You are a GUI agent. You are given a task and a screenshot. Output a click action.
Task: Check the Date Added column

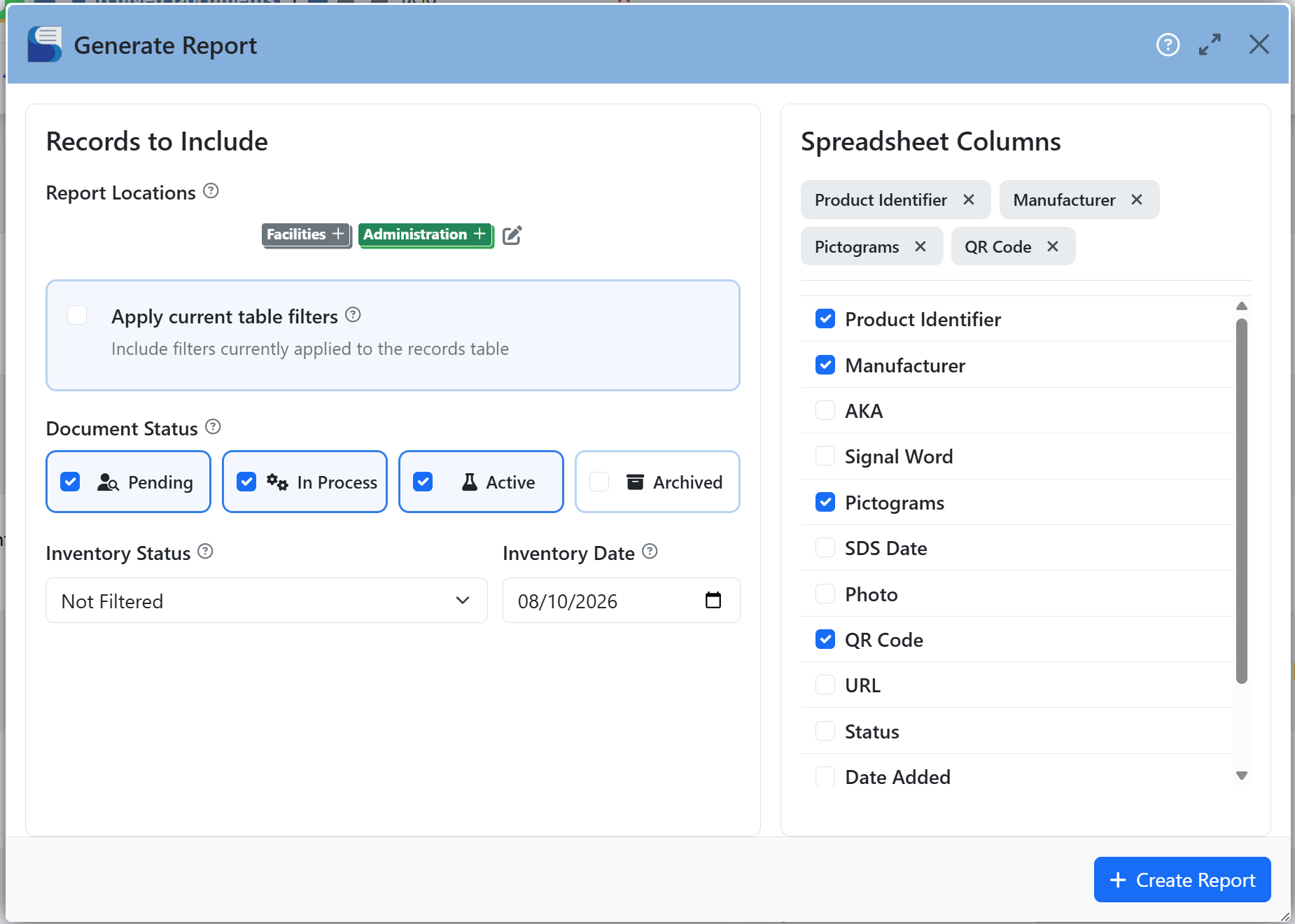[x=825, y=776]
